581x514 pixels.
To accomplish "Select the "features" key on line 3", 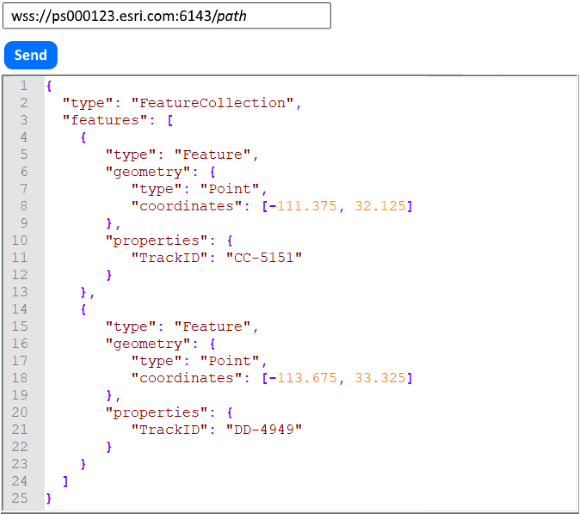I will 106,120.
